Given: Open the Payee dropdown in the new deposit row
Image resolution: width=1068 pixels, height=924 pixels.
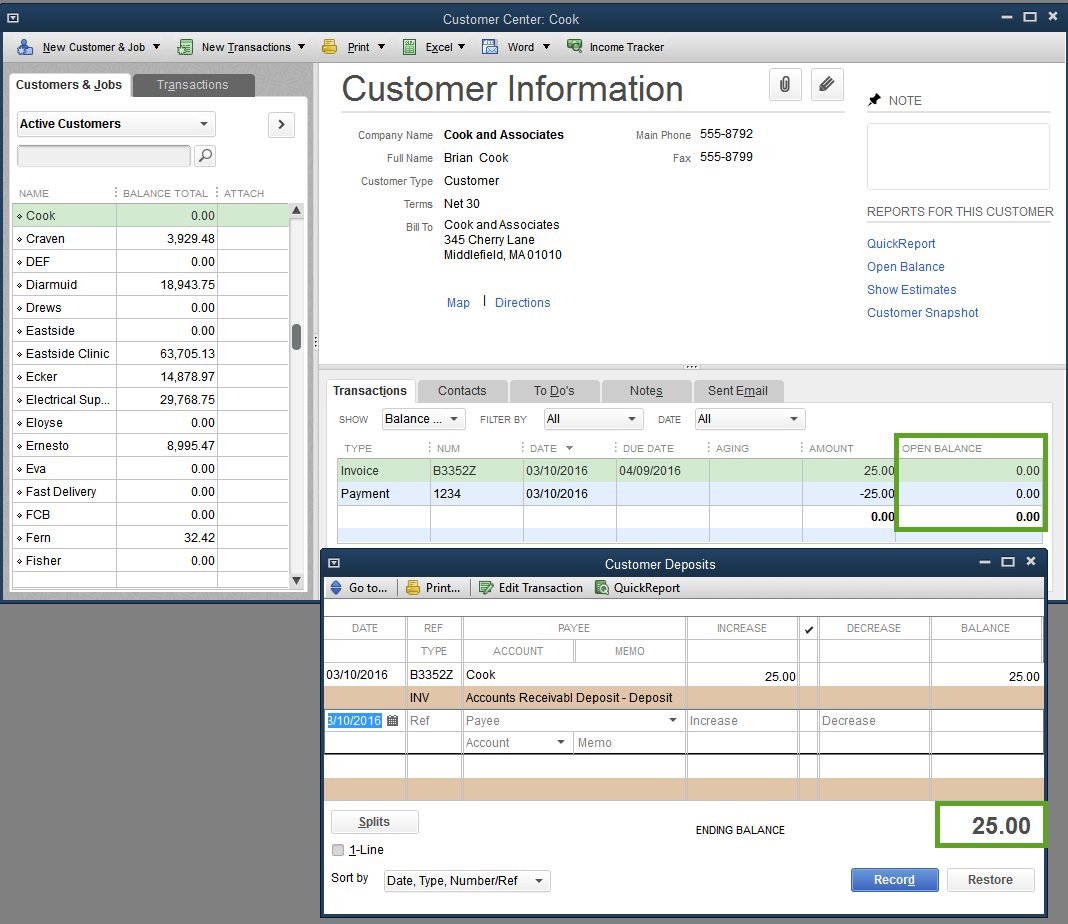Looking at the screenshot, I should pyautogui.click(x=671, y=720).
